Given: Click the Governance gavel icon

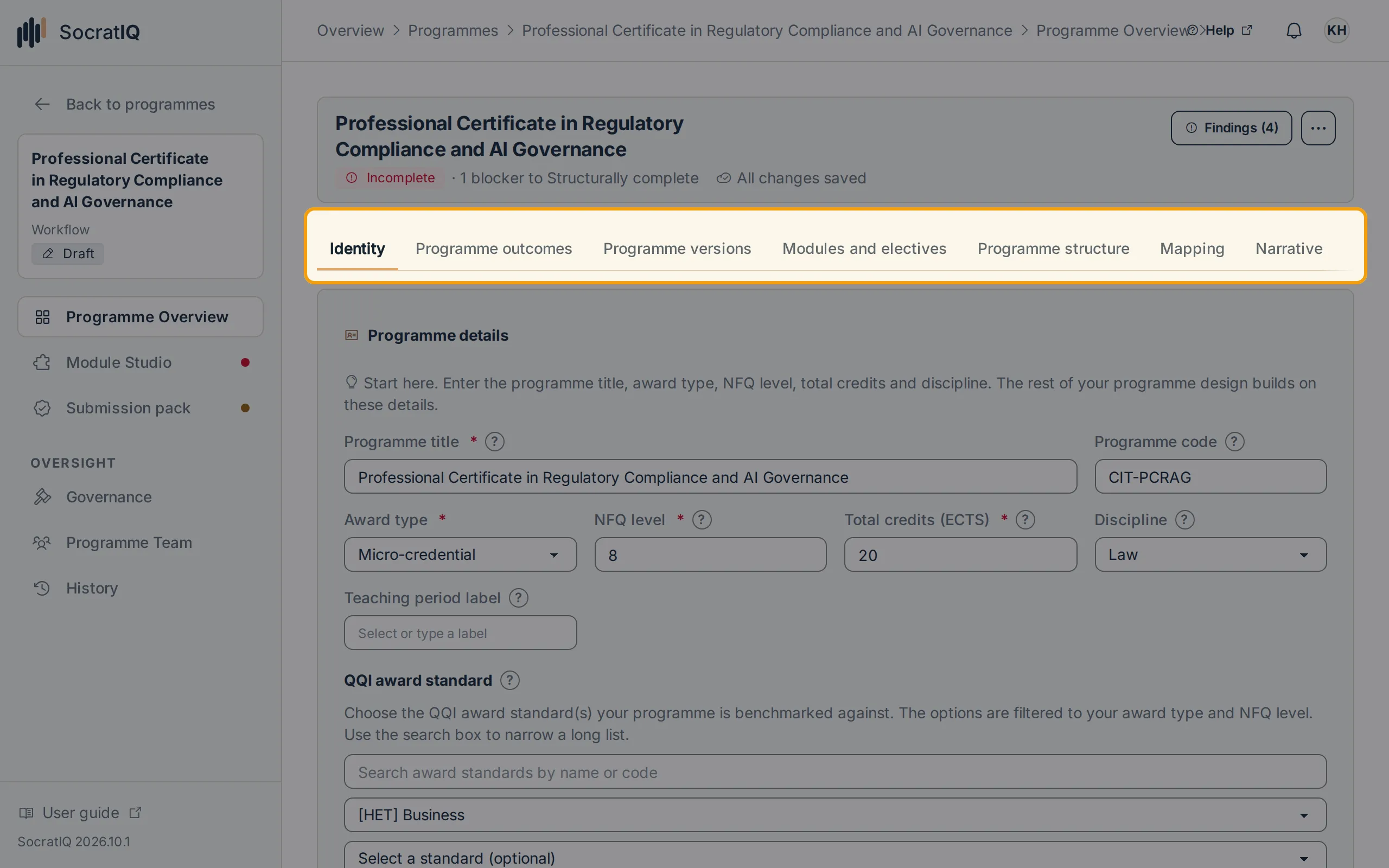Looking at the screenshot, I should 42,496.
